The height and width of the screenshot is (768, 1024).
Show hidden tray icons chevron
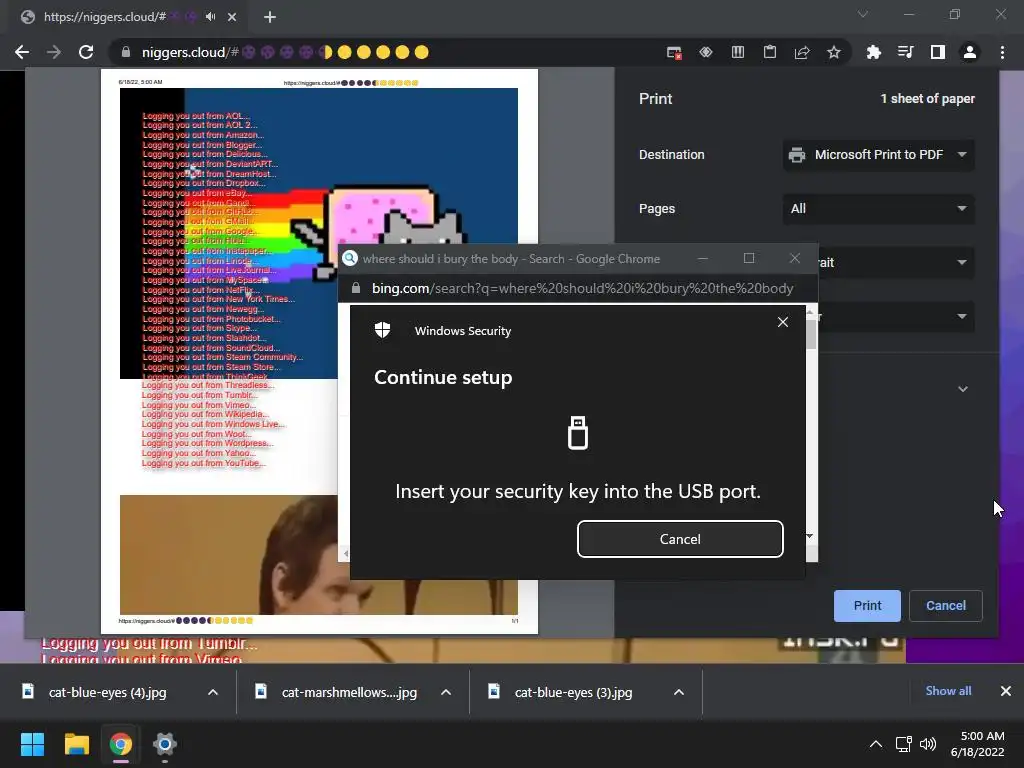click(x=876, y=744)
